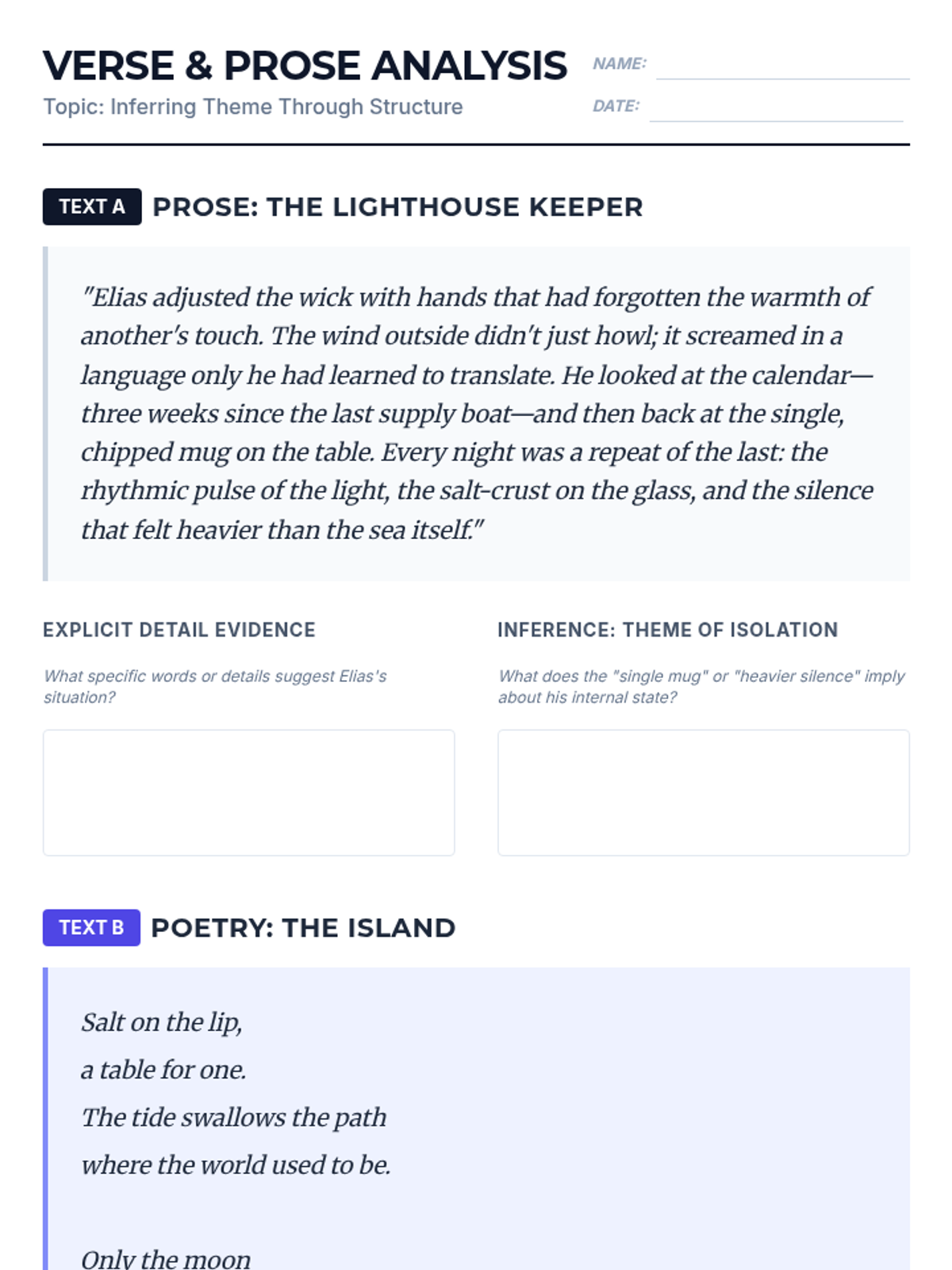952x1270 pixels.
Task: Click the Name input line
Action: (782, 67)
